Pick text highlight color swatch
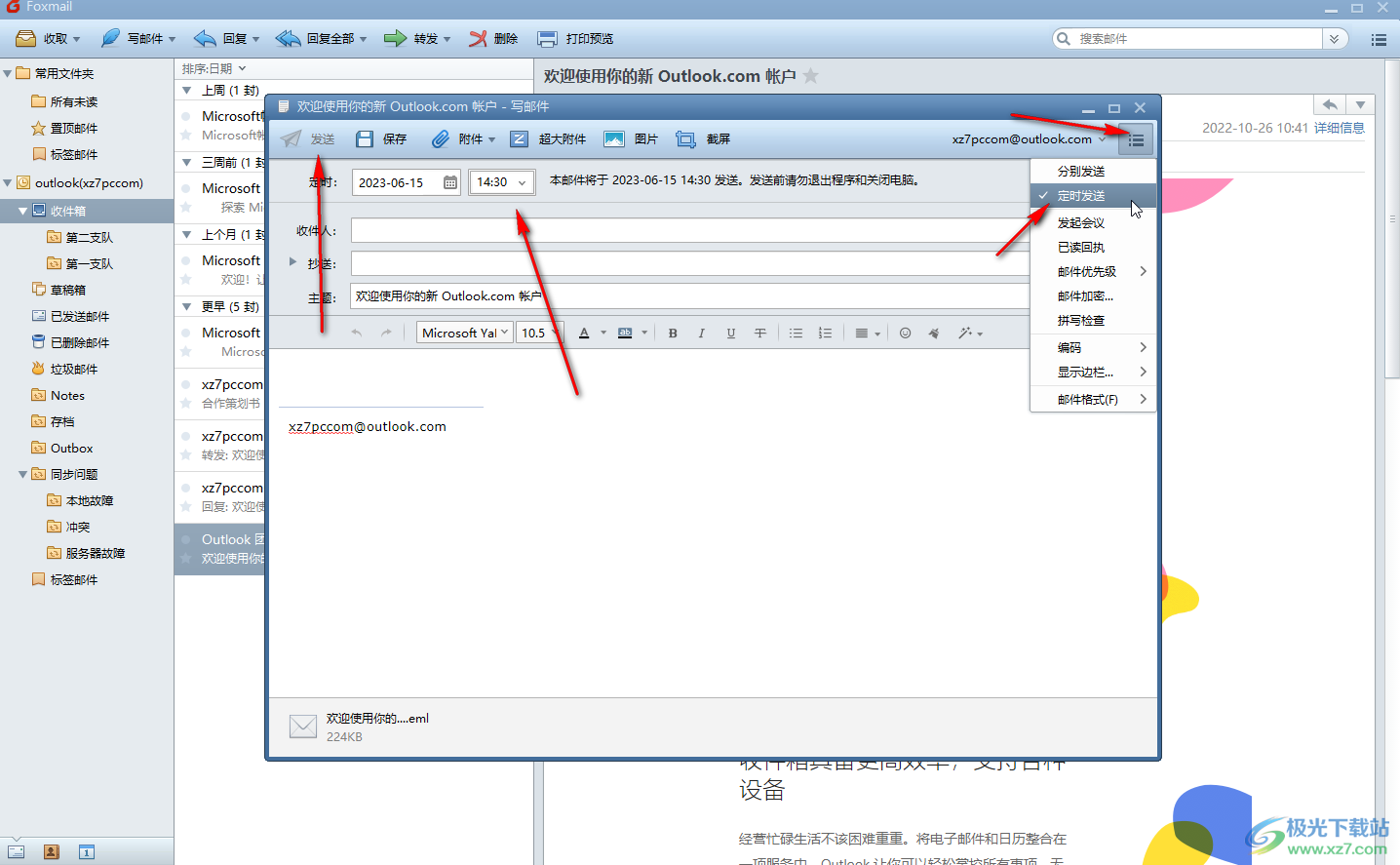Screen dimensions: 1400x865 point(625,334)
